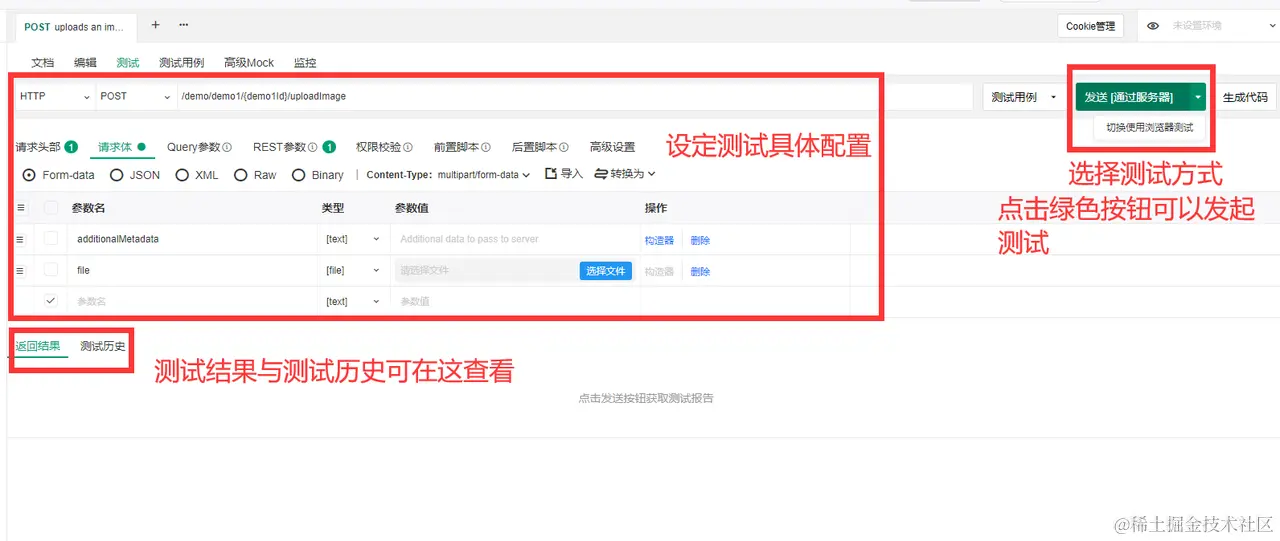The height and width of the screenshot is (541, 1280).
Task: Open the type dropdown of empty parameter row
Action: (353, 301)
